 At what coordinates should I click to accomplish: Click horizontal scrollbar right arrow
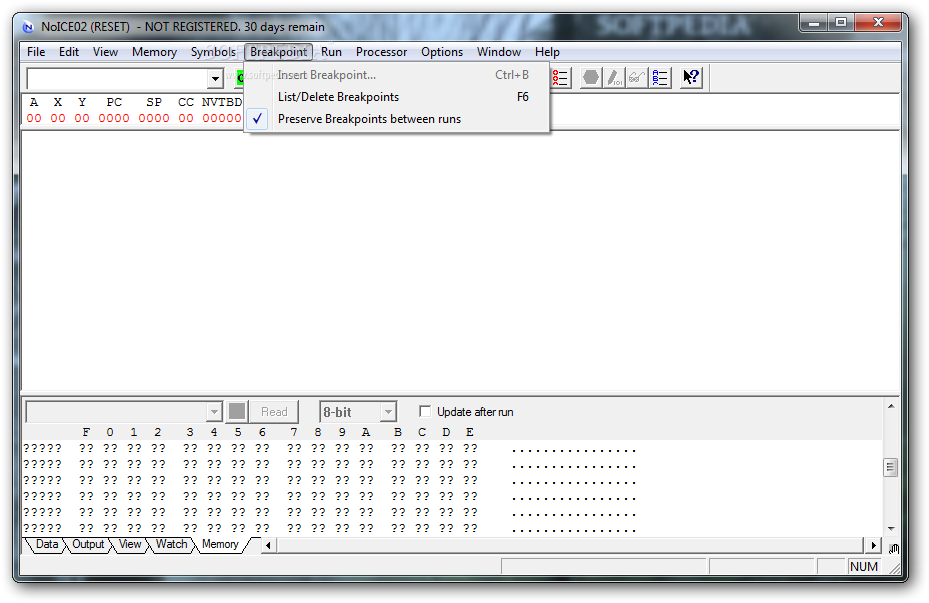[873, 545]
